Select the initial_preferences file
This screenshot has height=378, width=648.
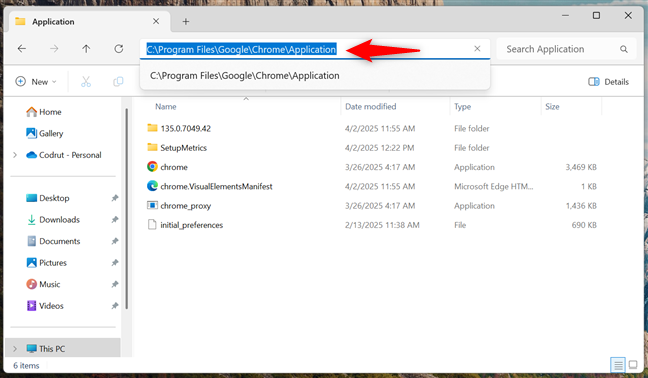[x=192, y=225]
